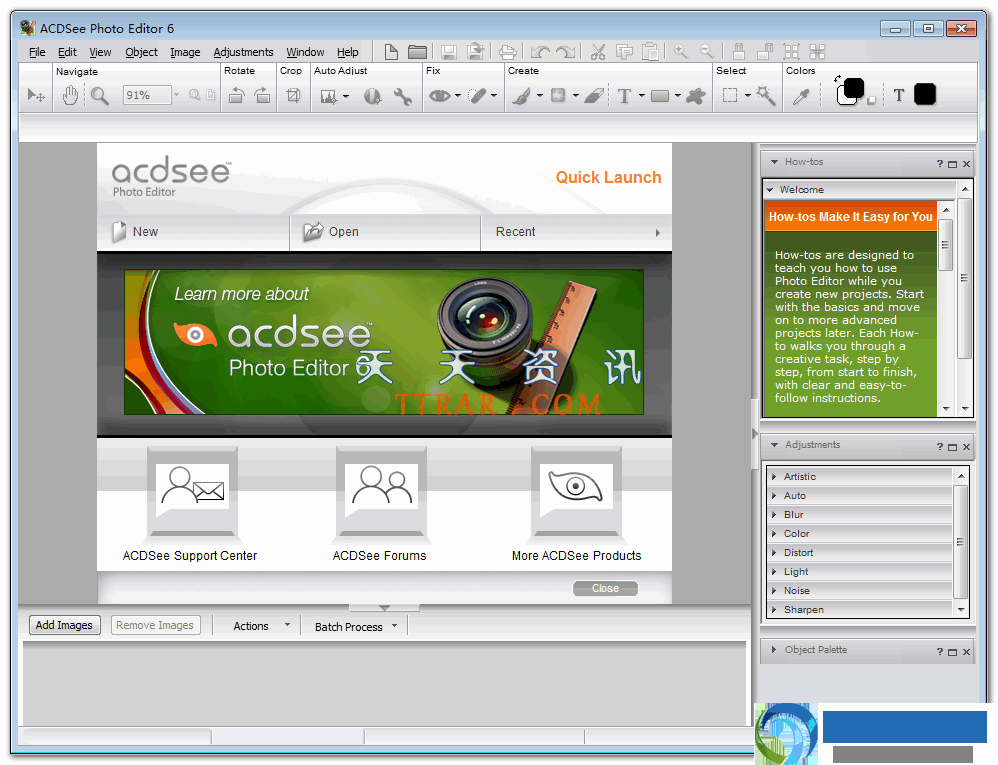Click New in Quick Launch

click(193, 232)
